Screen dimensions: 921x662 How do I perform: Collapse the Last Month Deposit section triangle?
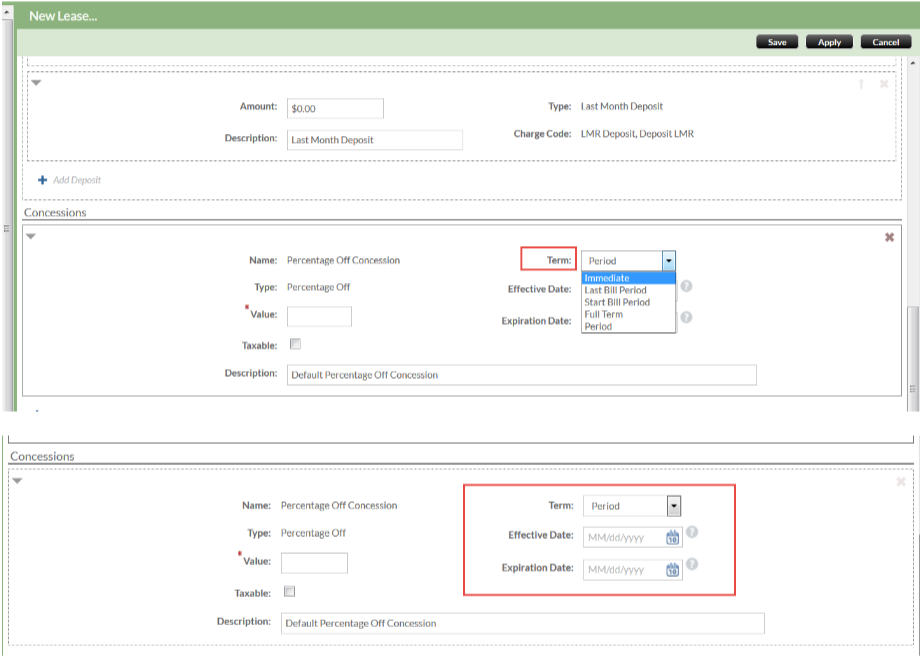pos(36,83)
